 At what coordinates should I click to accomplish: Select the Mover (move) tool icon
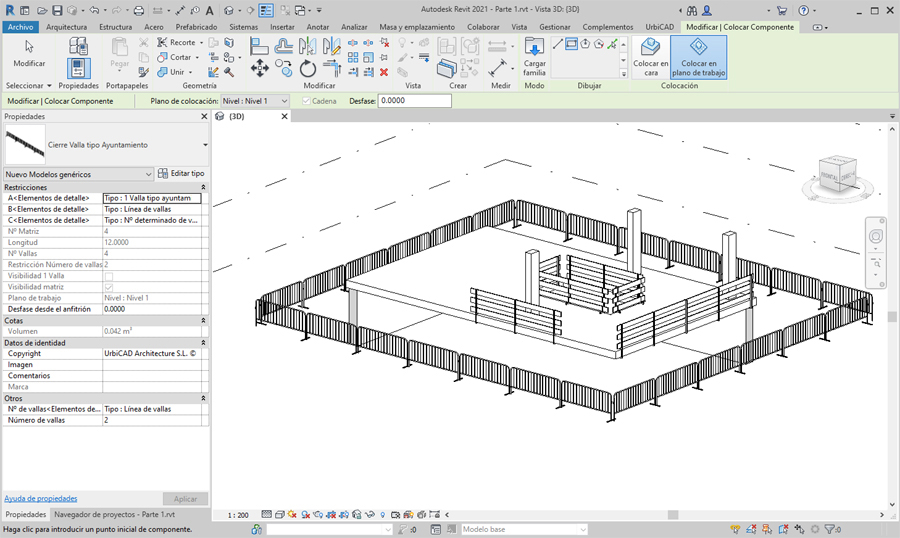pyautogui.click(x=259, y=68)
